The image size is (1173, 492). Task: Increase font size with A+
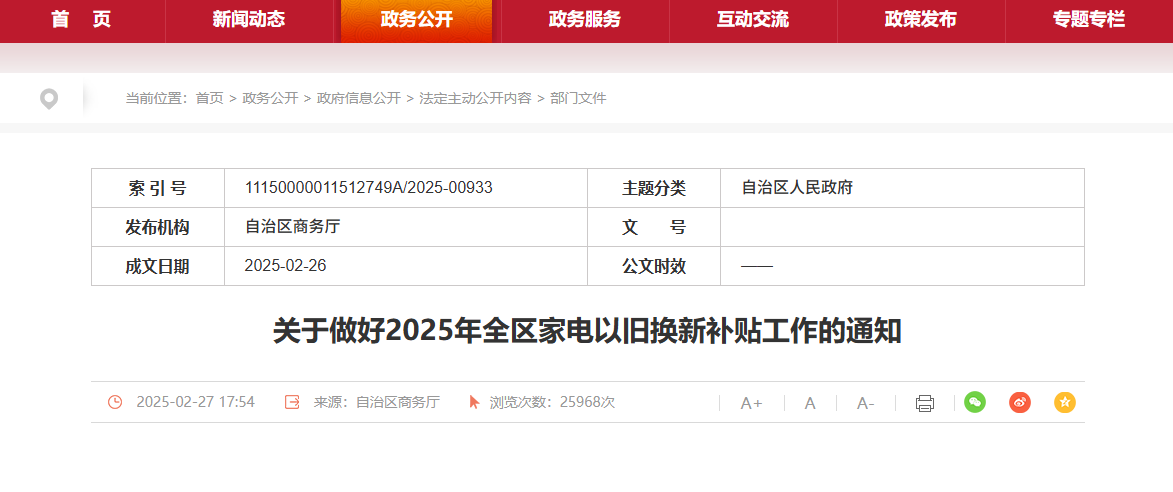click(x=751, y=403)
